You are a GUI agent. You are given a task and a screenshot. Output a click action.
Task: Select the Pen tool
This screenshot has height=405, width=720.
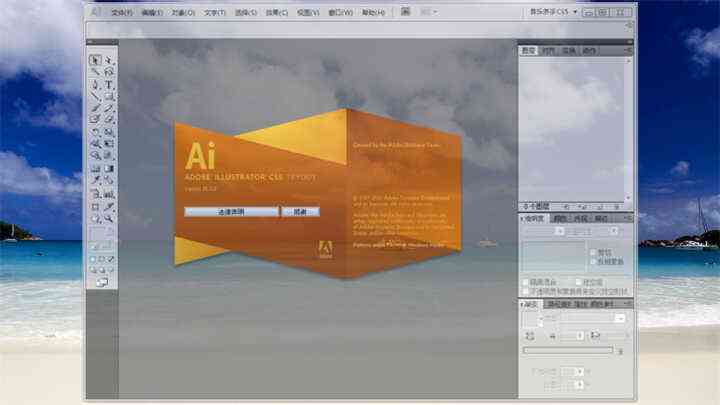pos(96,84)
